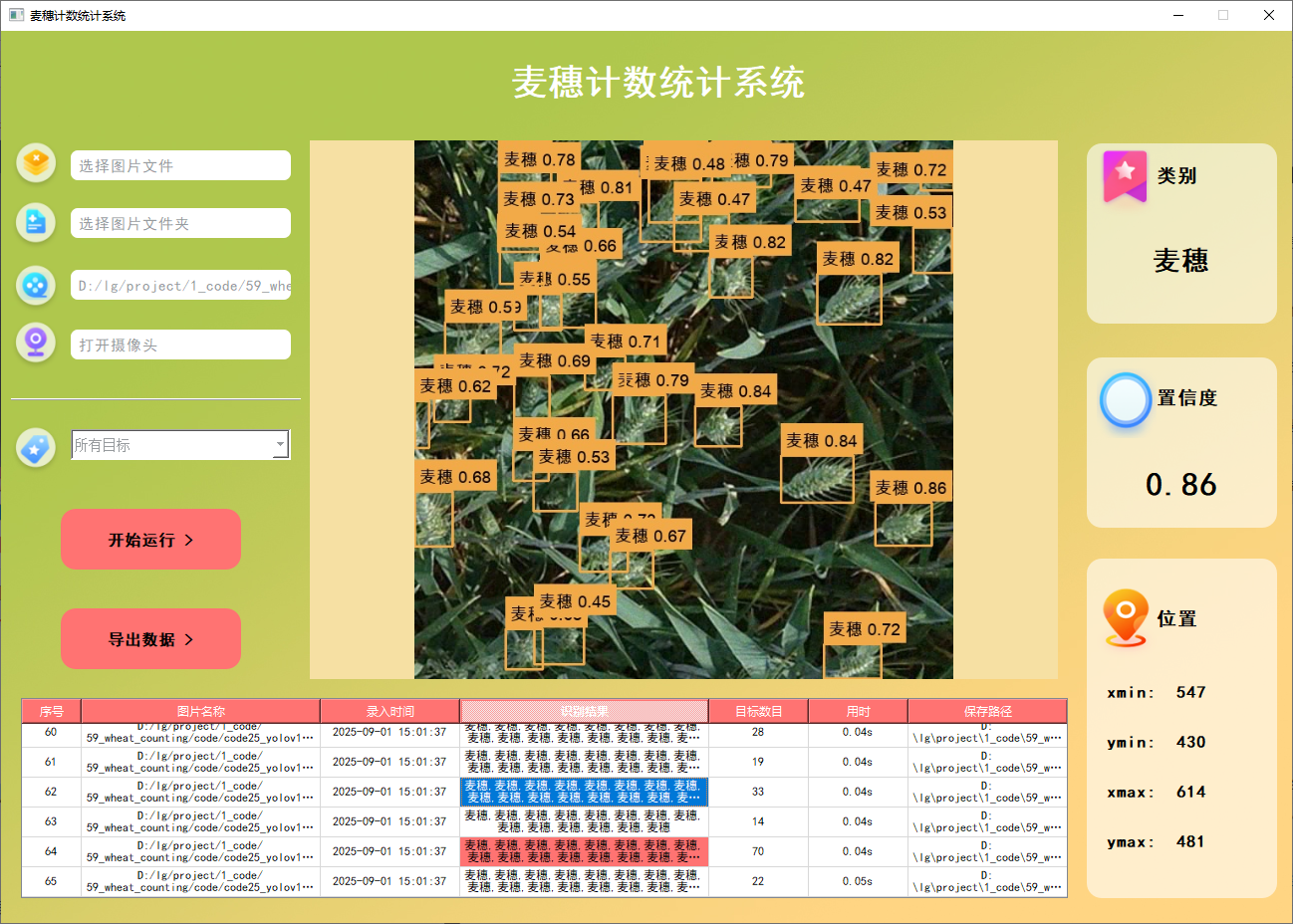Screen dimensions: 1293x924
Task: Open the 选择图片文件 input field
Action: point(180,165)
